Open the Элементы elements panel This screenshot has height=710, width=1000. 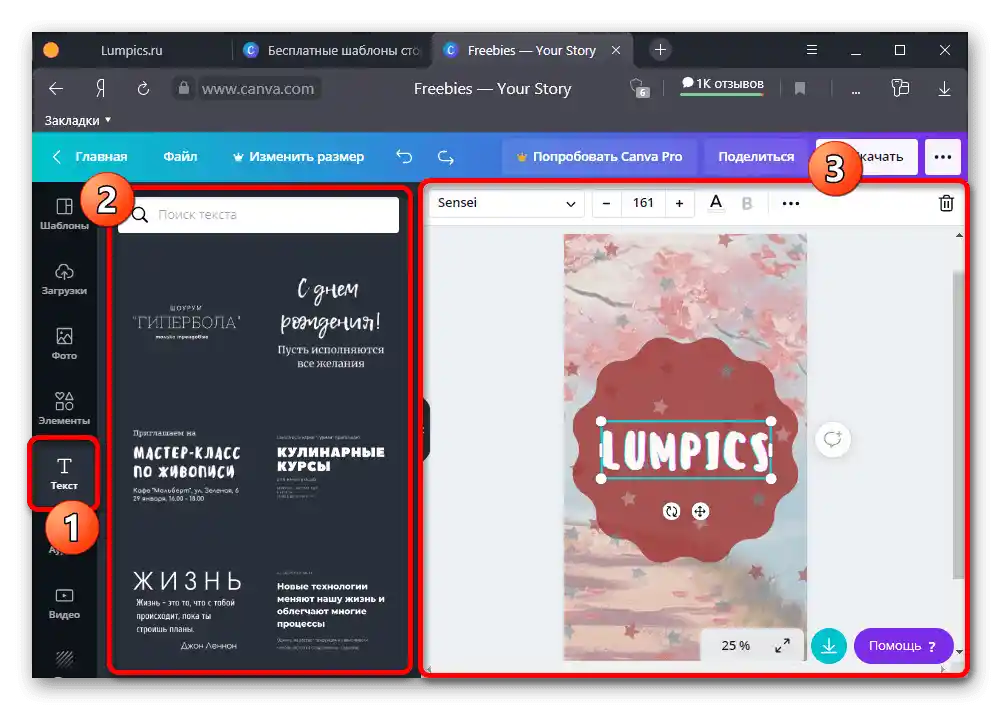click(64, 409)
